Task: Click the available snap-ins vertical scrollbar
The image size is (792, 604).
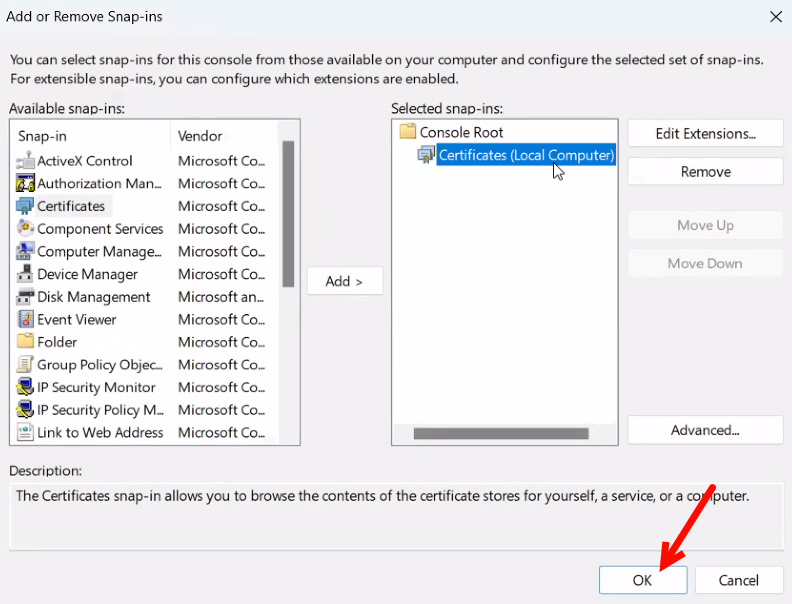Action: click(288, 214)
